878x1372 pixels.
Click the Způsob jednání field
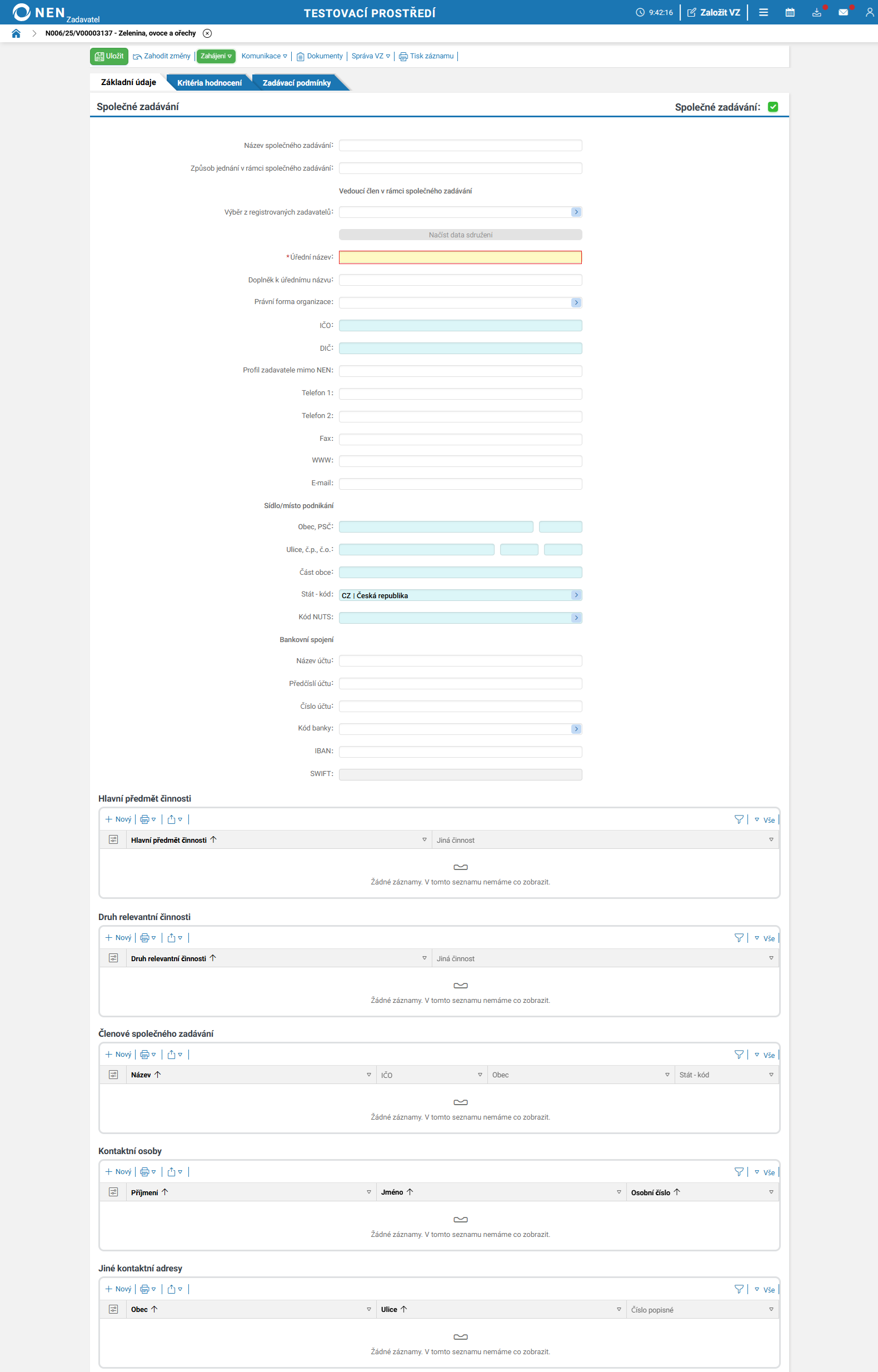[x=460, y=168]
